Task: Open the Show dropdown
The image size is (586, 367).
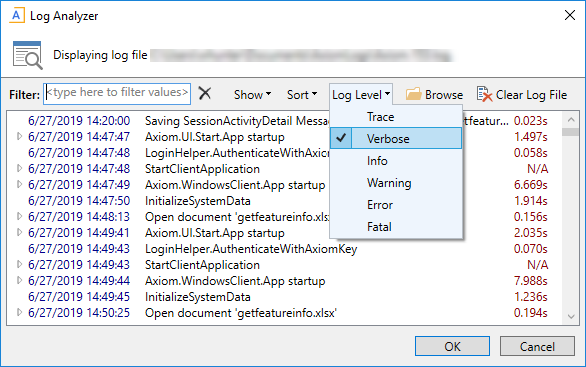Action: [252, 95]
